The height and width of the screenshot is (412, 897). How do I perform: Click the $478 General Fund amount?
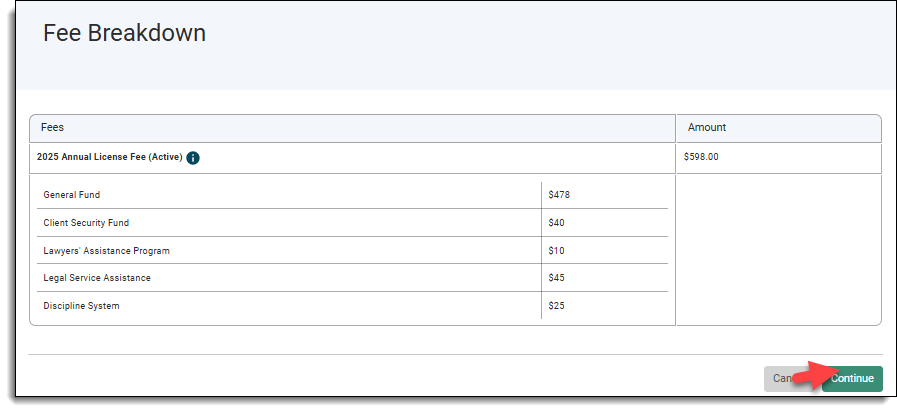coord(559,195)
